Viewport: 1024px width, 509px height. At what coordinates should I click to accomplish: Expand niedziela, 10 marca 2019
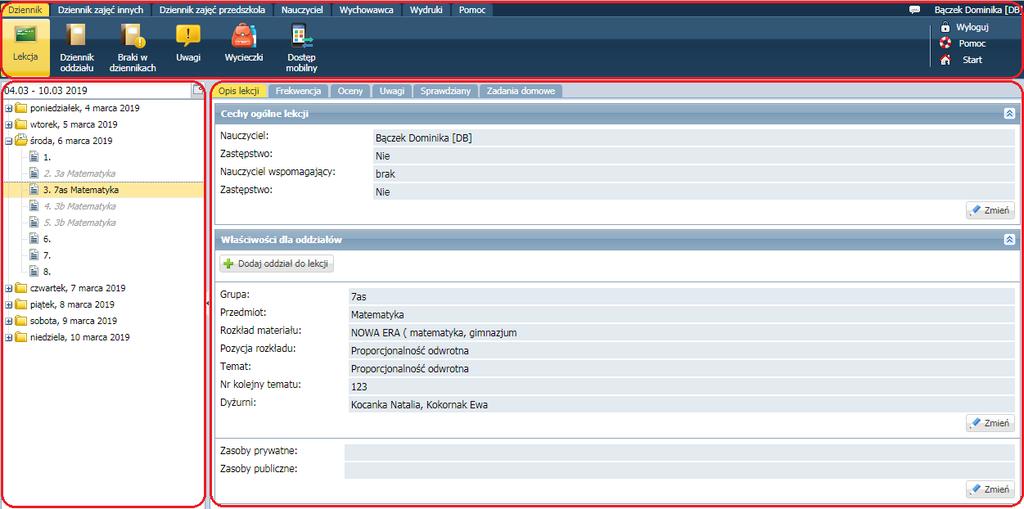coord(8,338)
